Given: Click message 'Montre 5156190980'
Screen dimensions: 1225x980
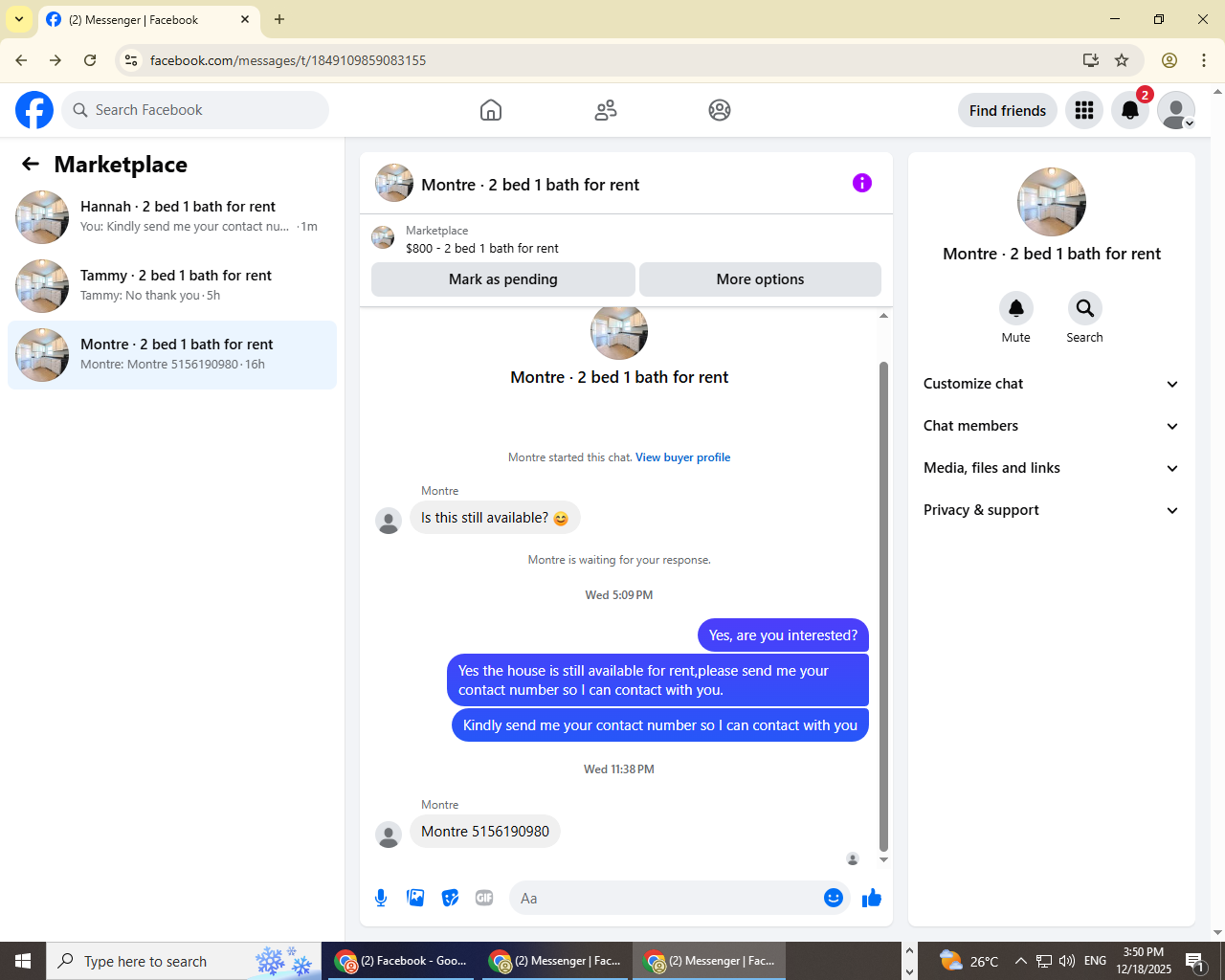Looking at the screenshot, I should point(485,832).
